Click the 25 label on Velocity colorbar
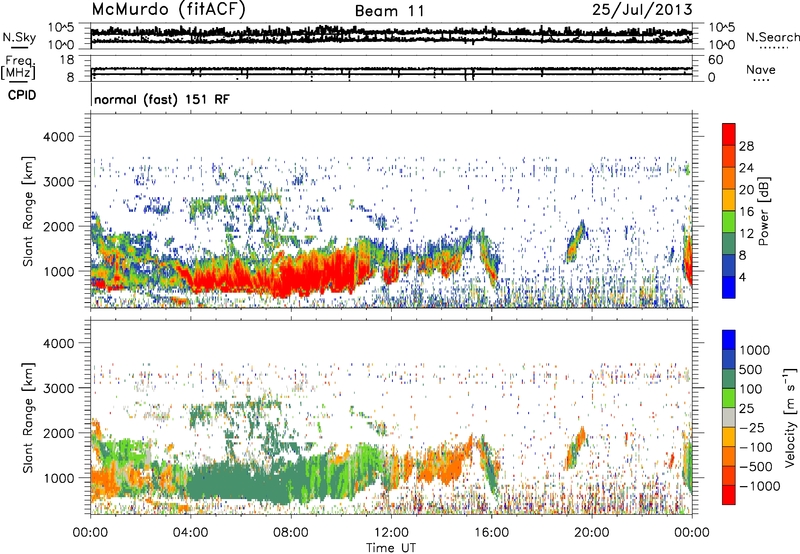 [x=746, y=409]
